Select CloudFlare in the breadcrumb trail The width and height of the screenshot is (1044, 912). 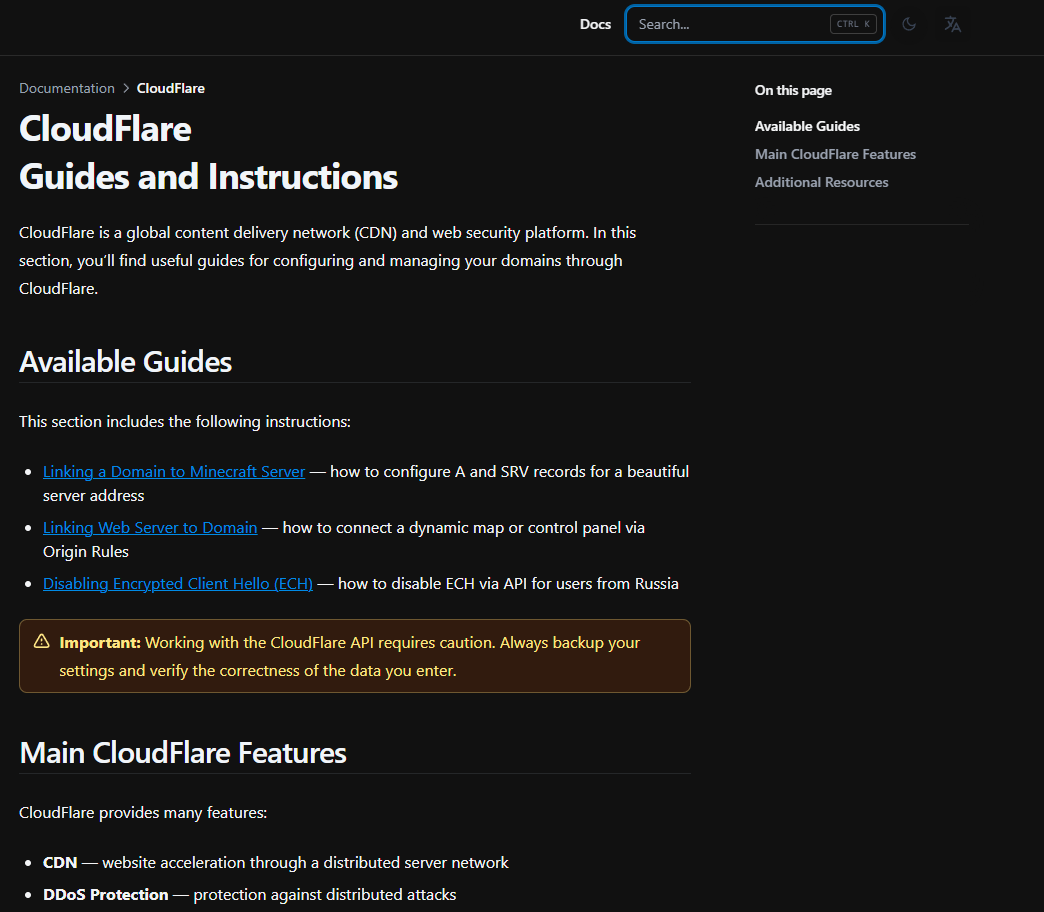tap(170, 88)
